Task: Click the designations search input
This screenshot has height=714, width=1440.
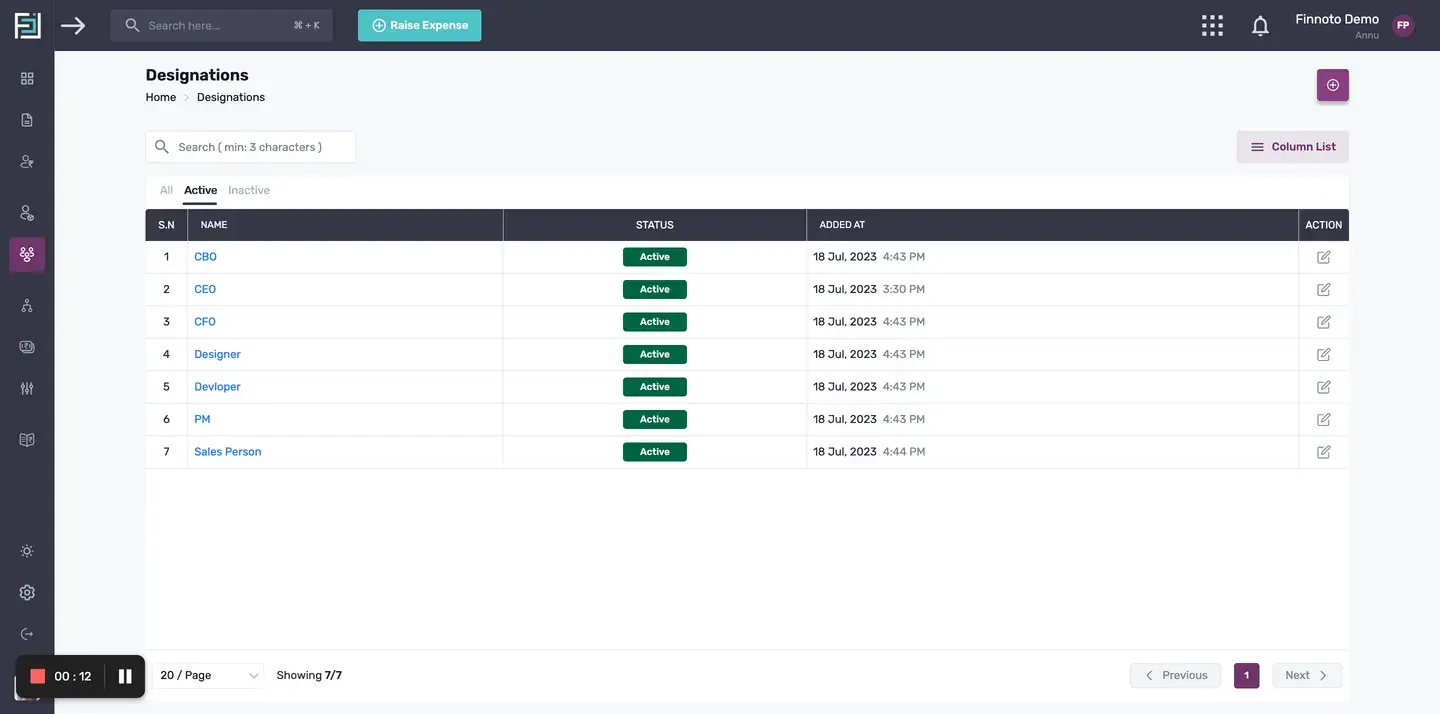Action: point(250,147)
